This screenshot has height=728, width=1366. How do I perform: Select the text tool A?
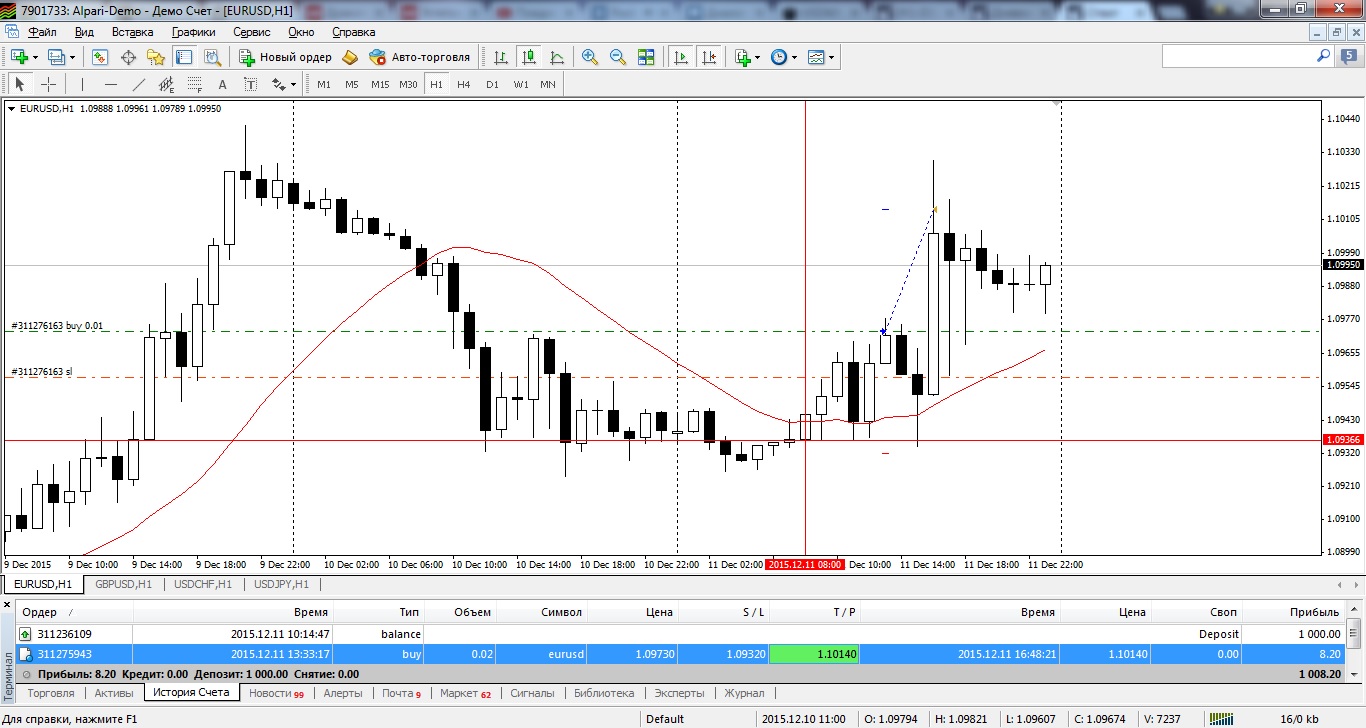click(222, 84)
